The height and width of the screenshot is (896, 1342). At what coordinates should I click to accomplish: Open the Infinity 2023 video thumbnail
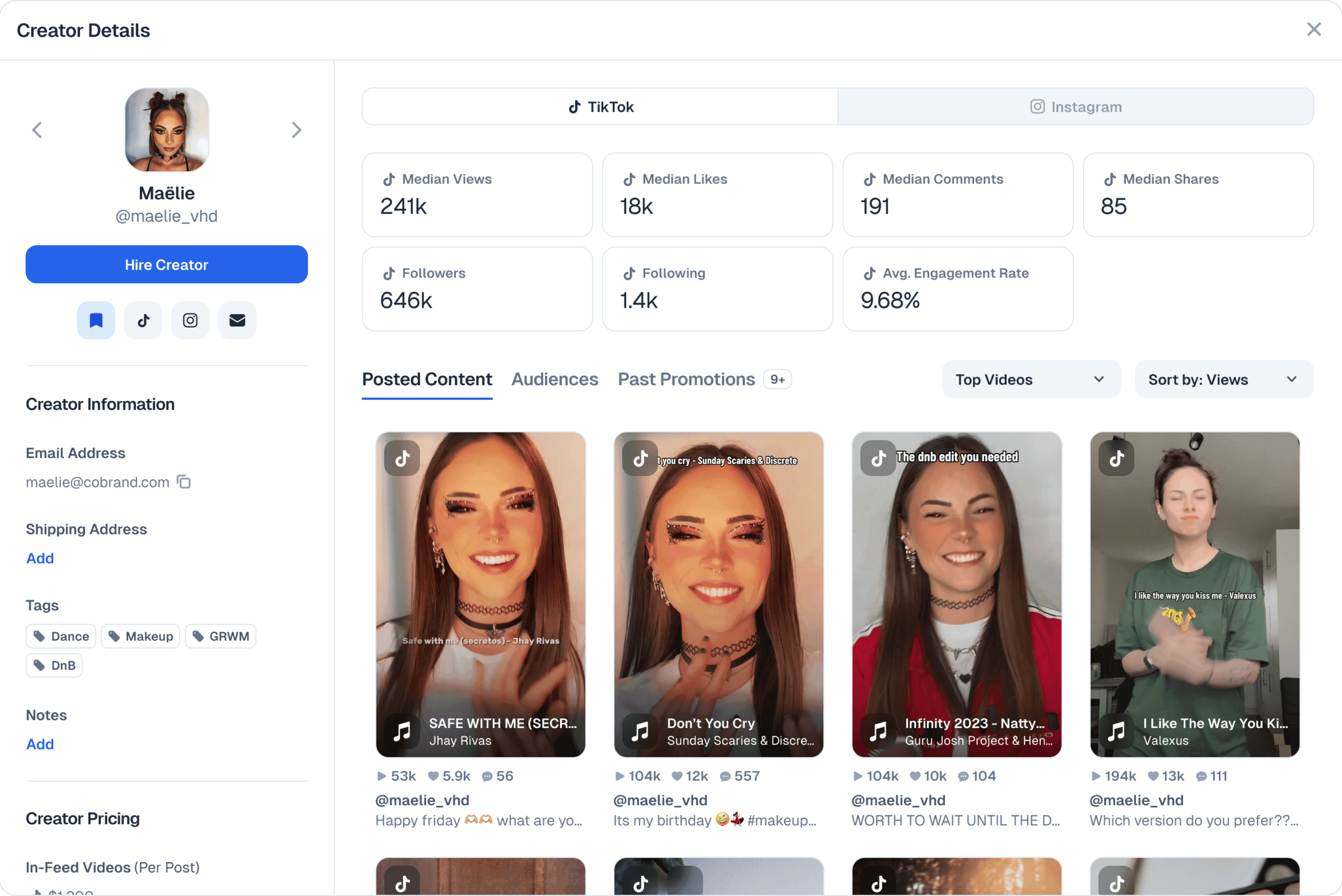[x=956, y=594]
